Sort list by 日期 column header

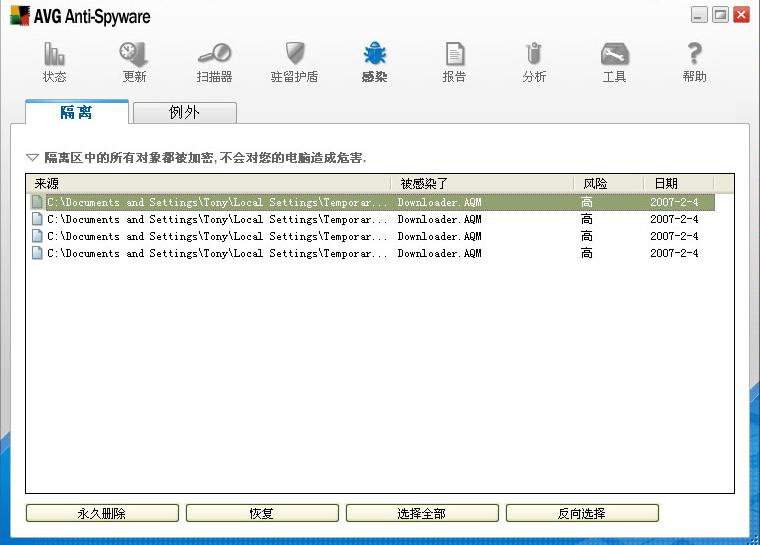679,183
